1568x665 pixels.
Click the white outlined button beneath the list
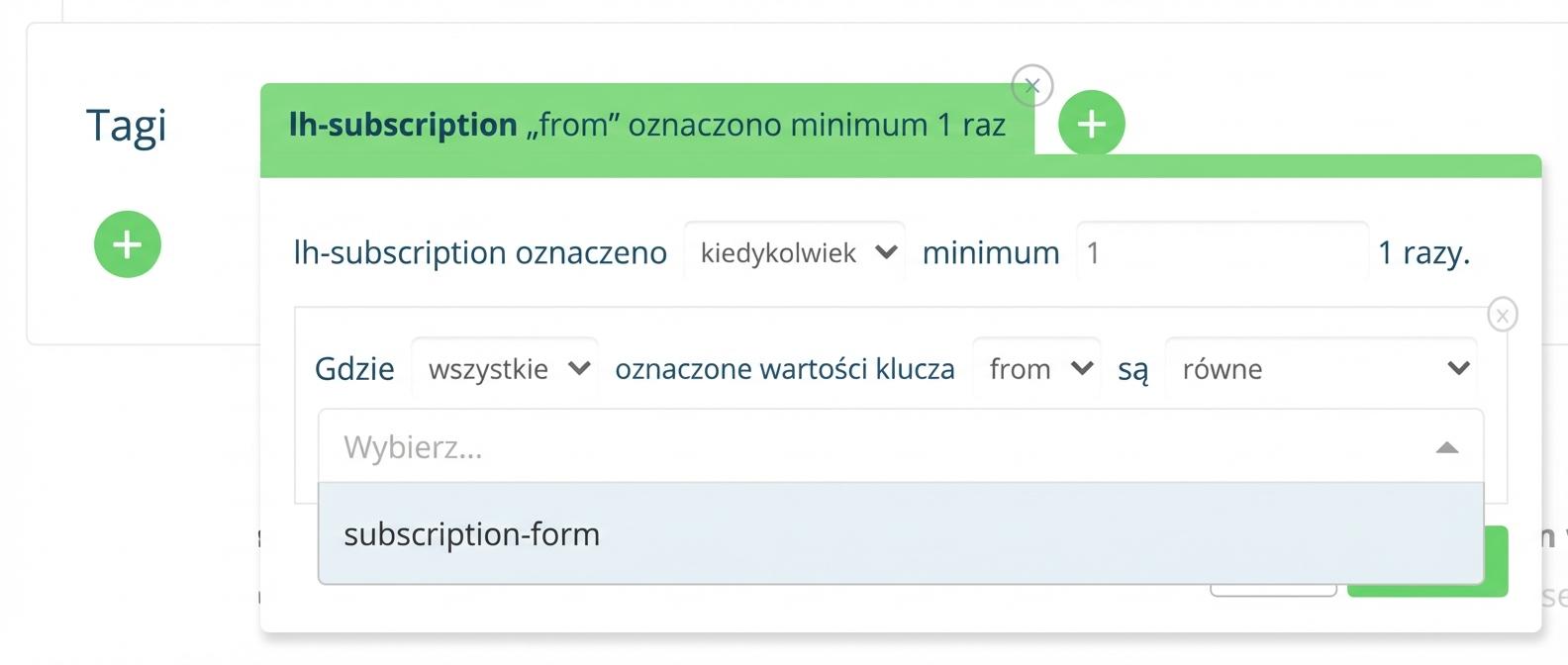(1272, 591)
